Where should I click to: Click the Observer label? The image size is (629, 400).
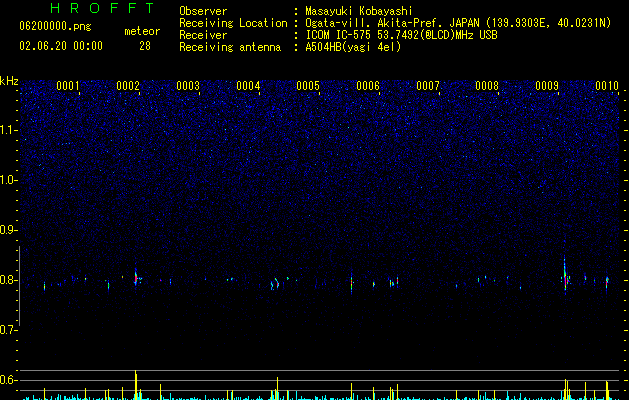click(203, 11)
